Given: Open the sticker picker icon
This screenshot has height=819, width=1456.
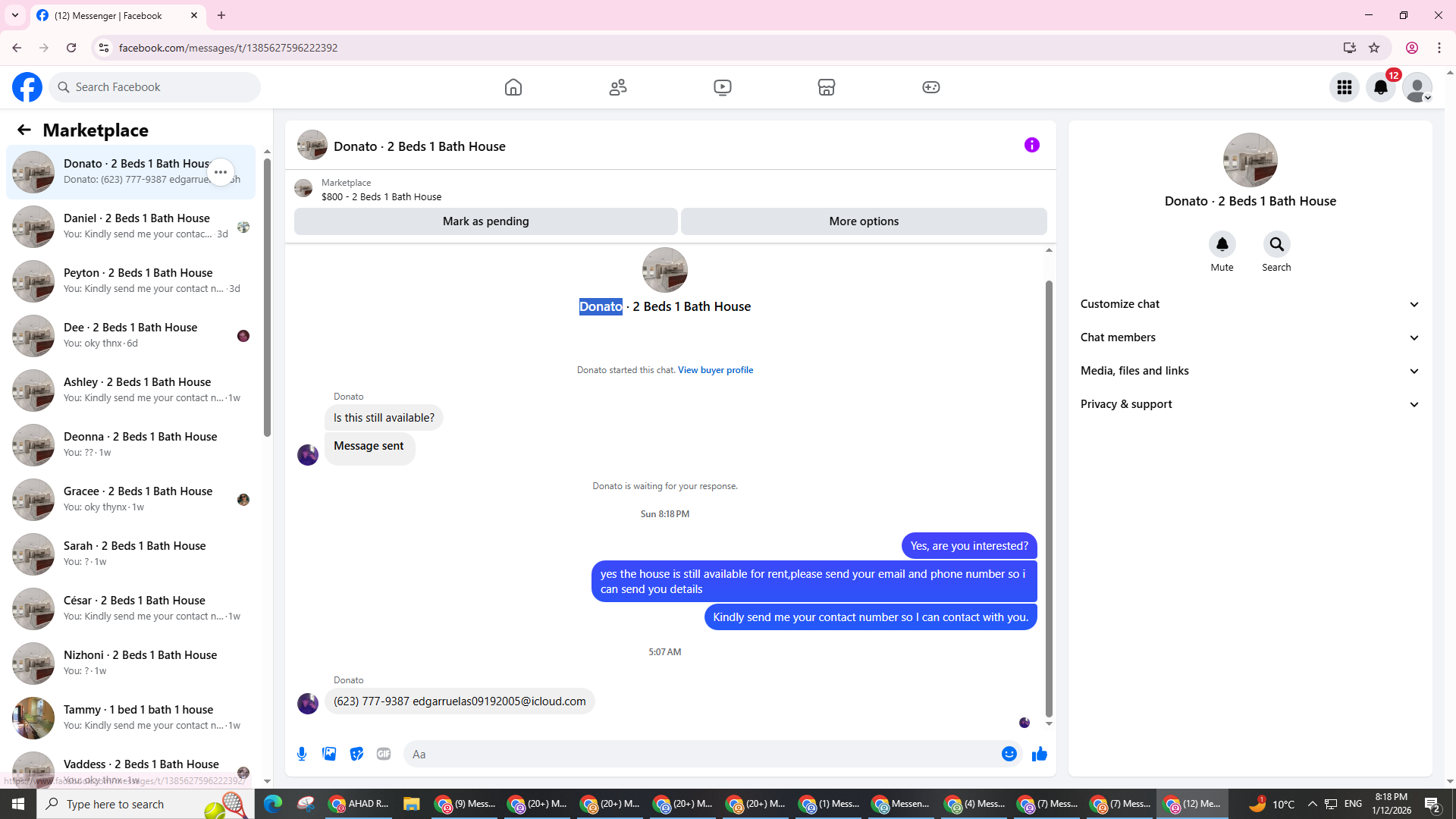Looking at the screenshot, I should click(x=356, y=754).
